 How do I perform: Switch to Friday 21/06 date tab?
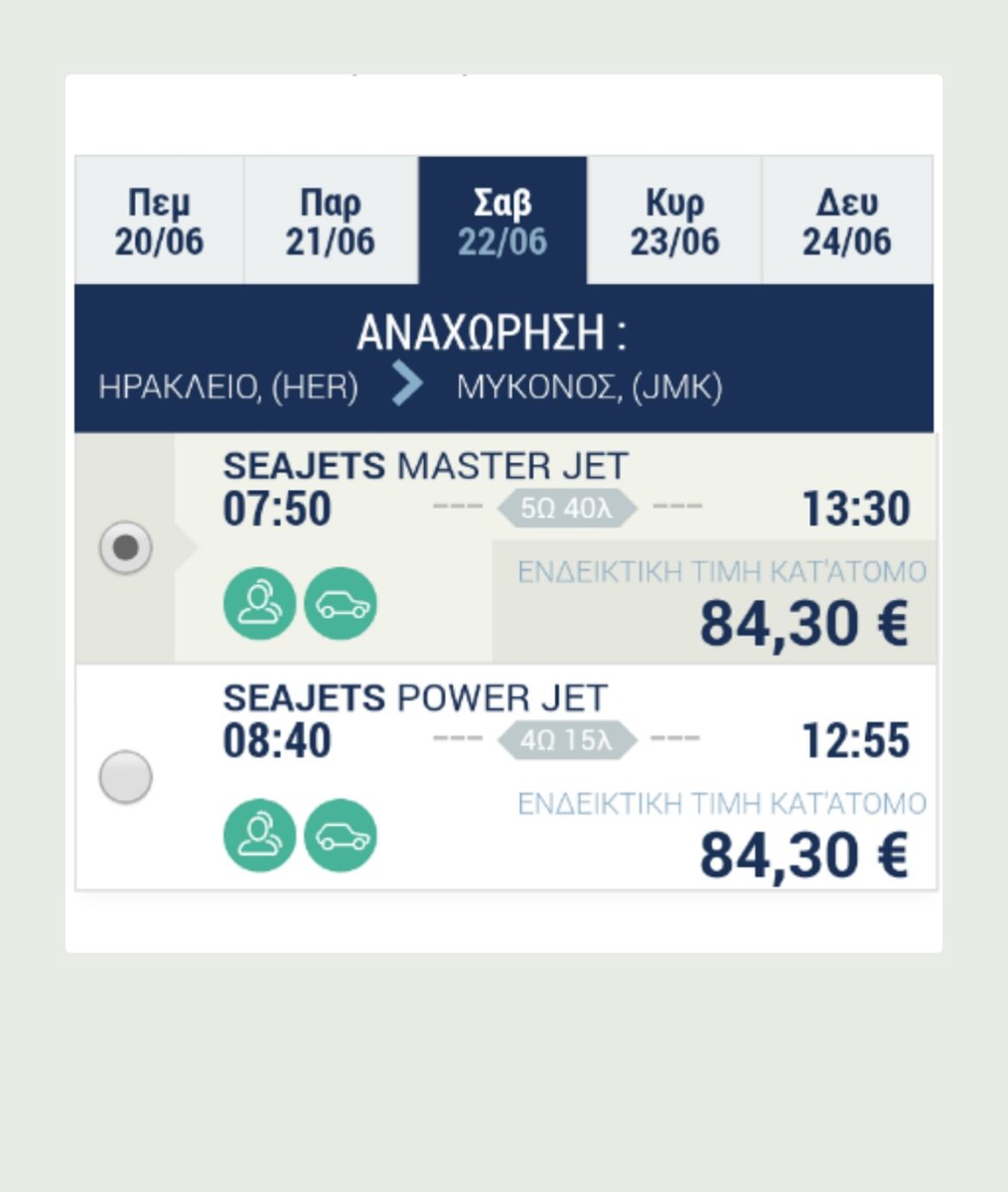pos(331,222)
